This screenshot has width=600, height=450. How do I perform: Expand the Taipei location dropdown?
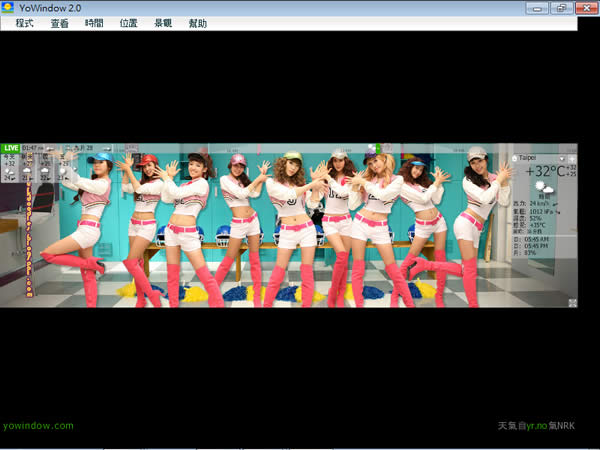coord(562,158)
